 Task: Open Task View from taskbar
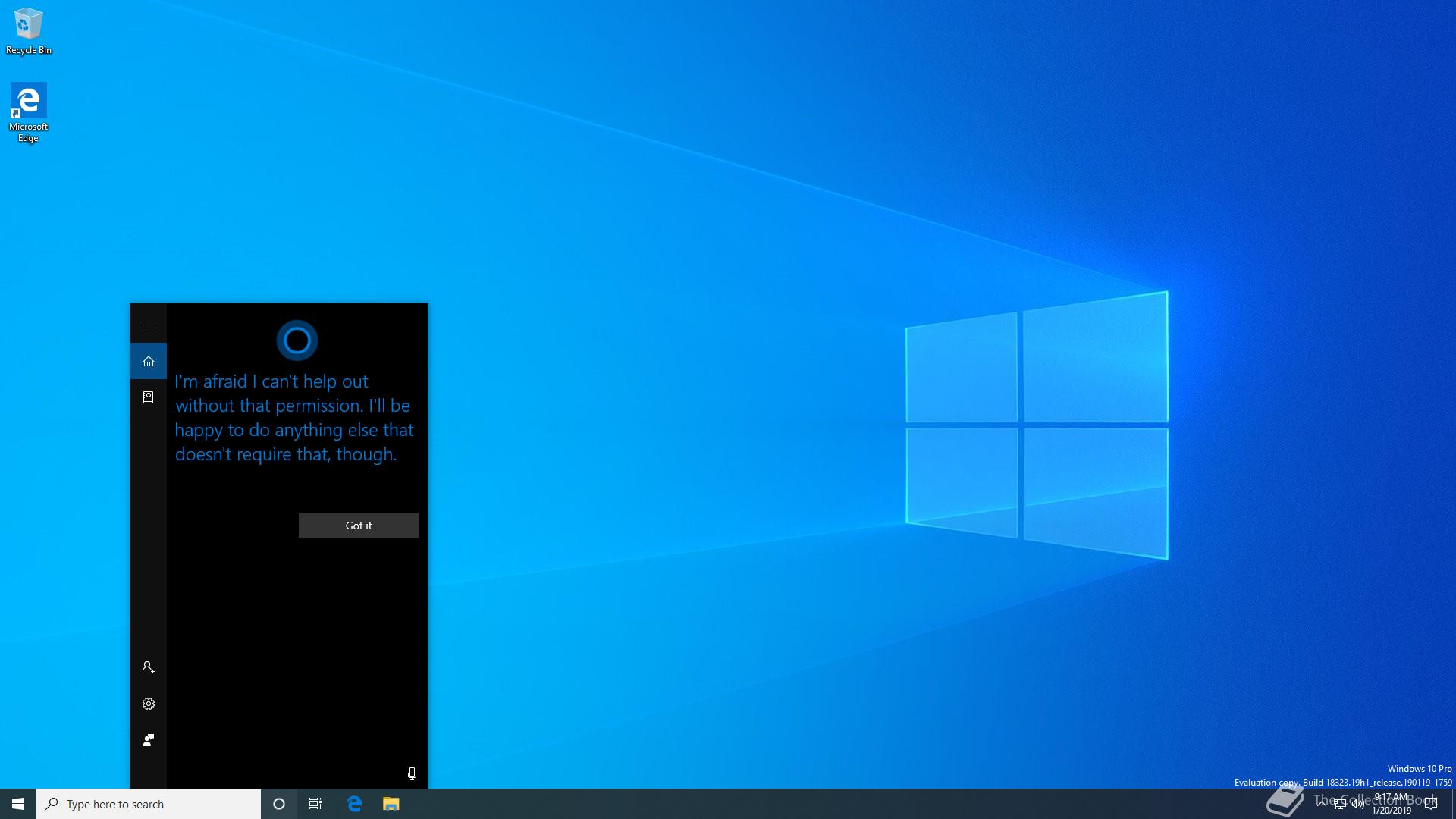point(315,804)
